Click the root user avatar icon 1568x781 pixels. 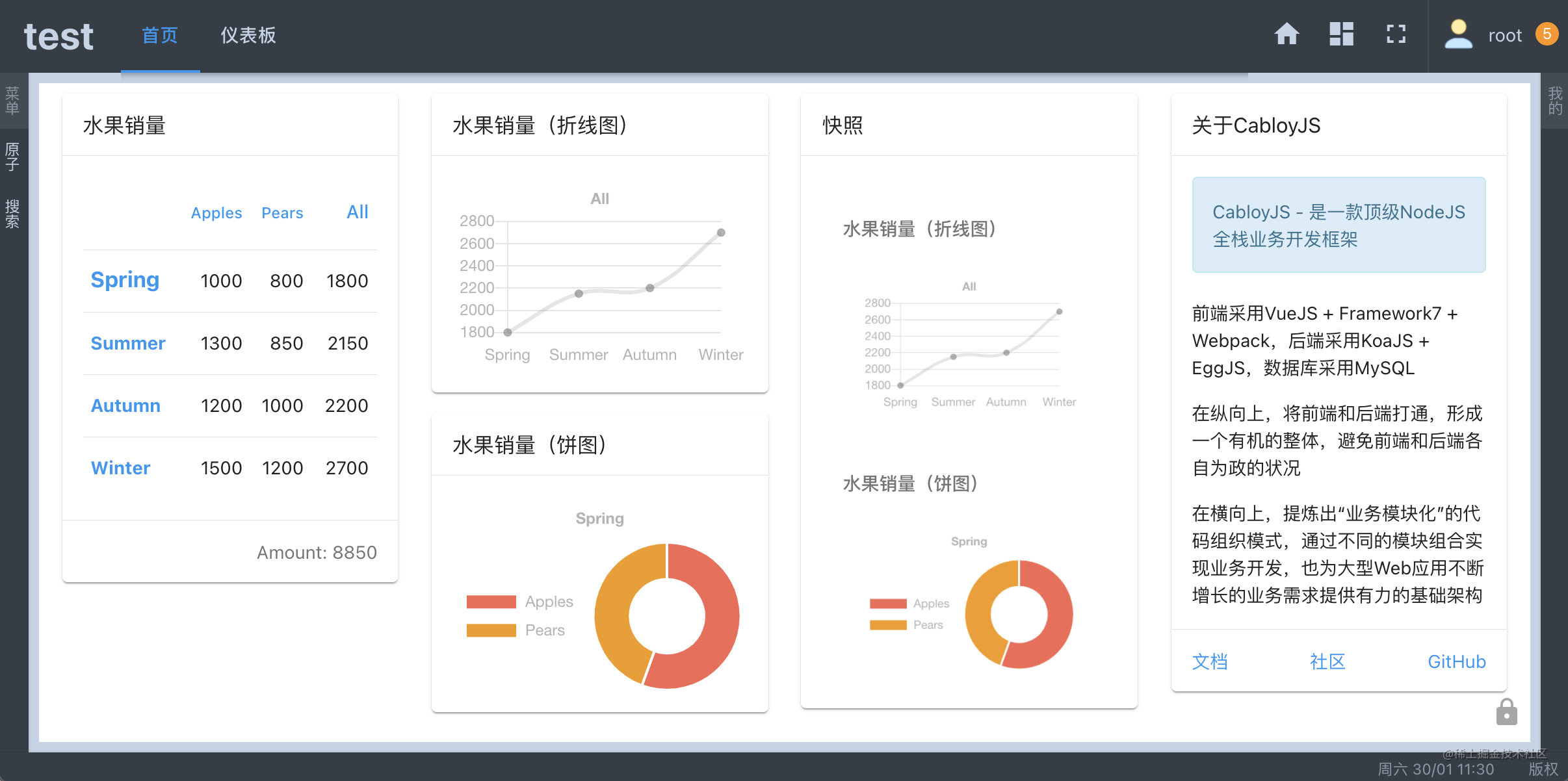(x=1458, y=34)
